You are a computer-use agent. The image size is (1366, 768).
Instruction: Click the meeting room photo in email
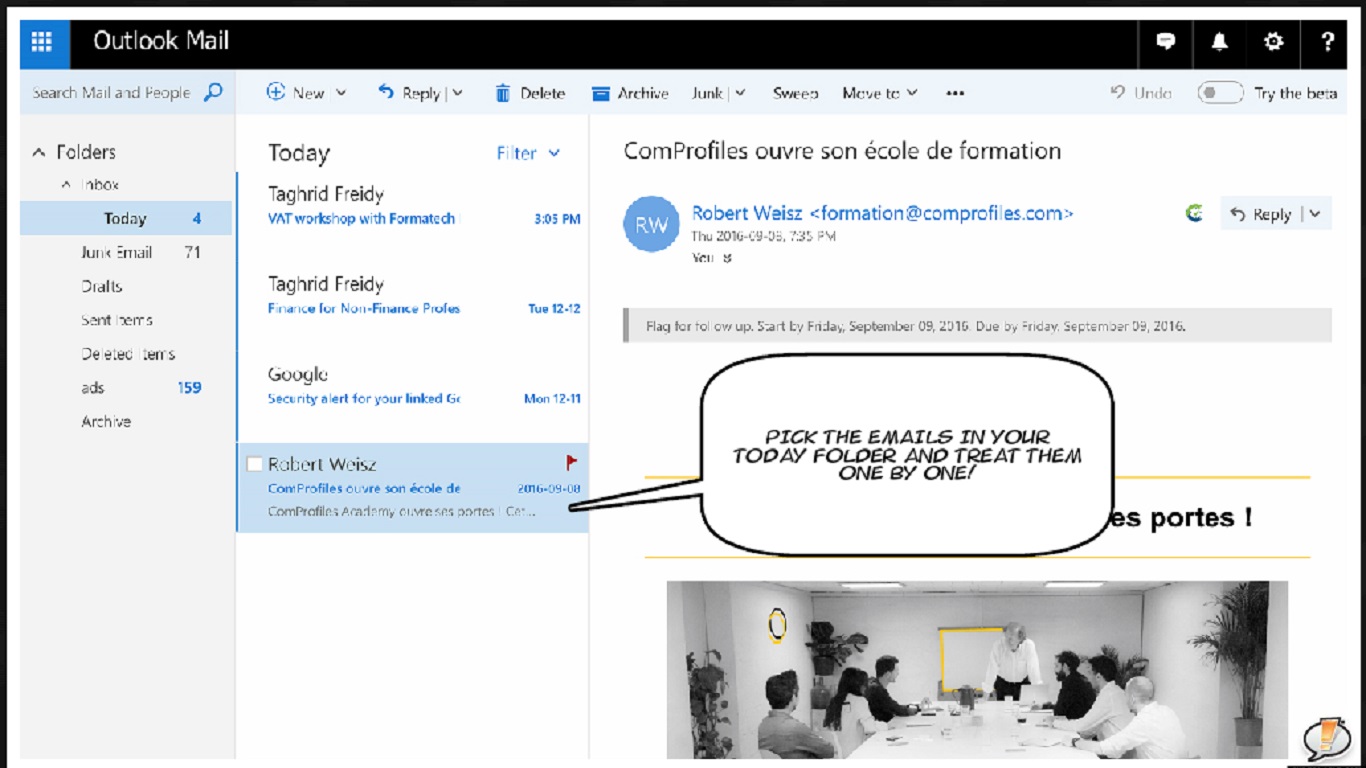coord(977,669)
